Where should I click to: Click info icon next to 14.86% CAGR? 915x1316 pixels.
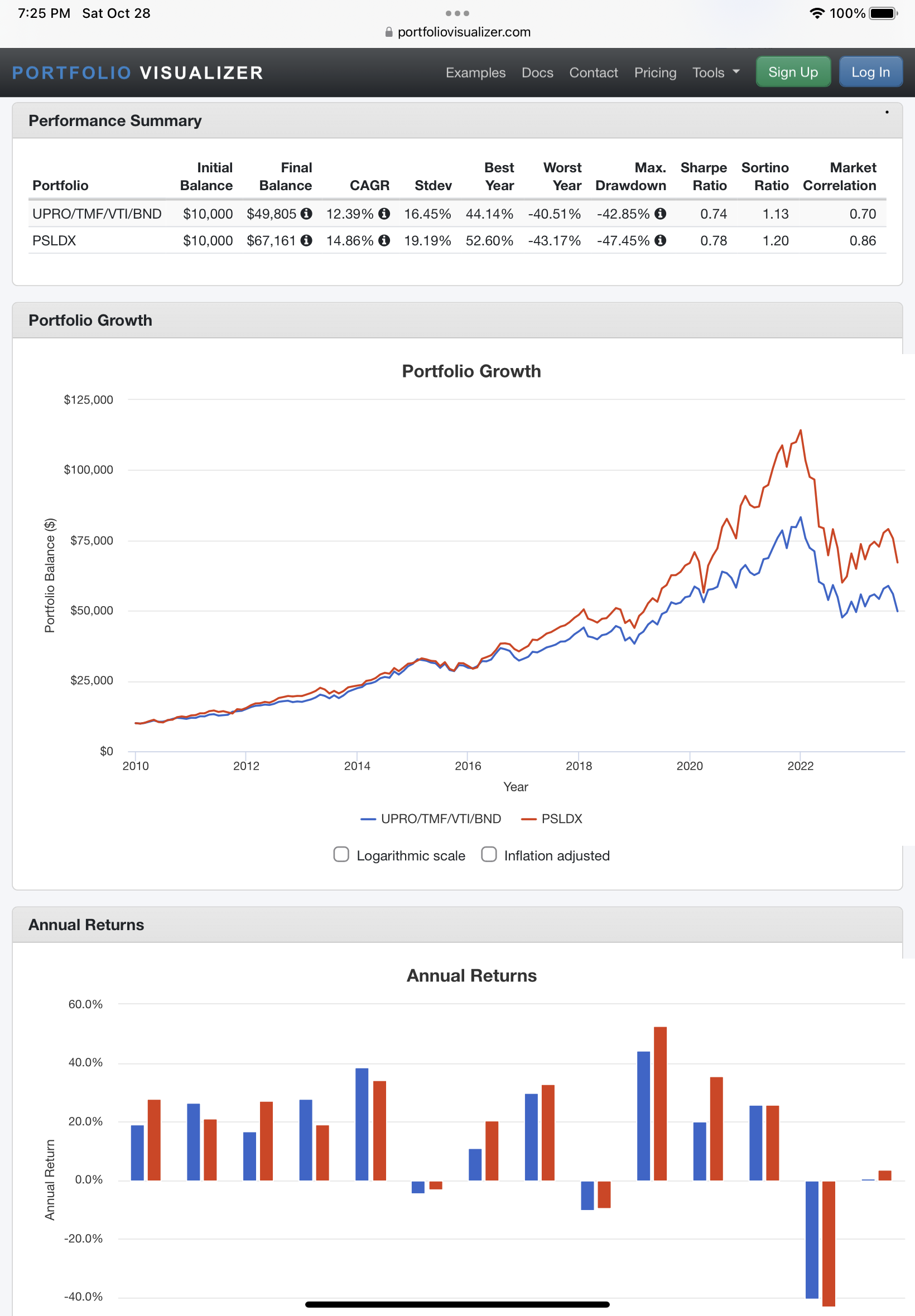point(384,241)
